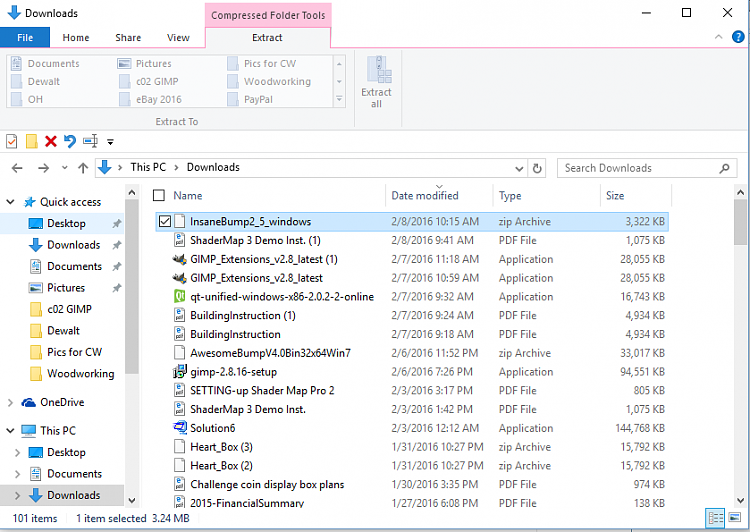Go up one folder level
The image size is (750, 532).
pos(83,168)
